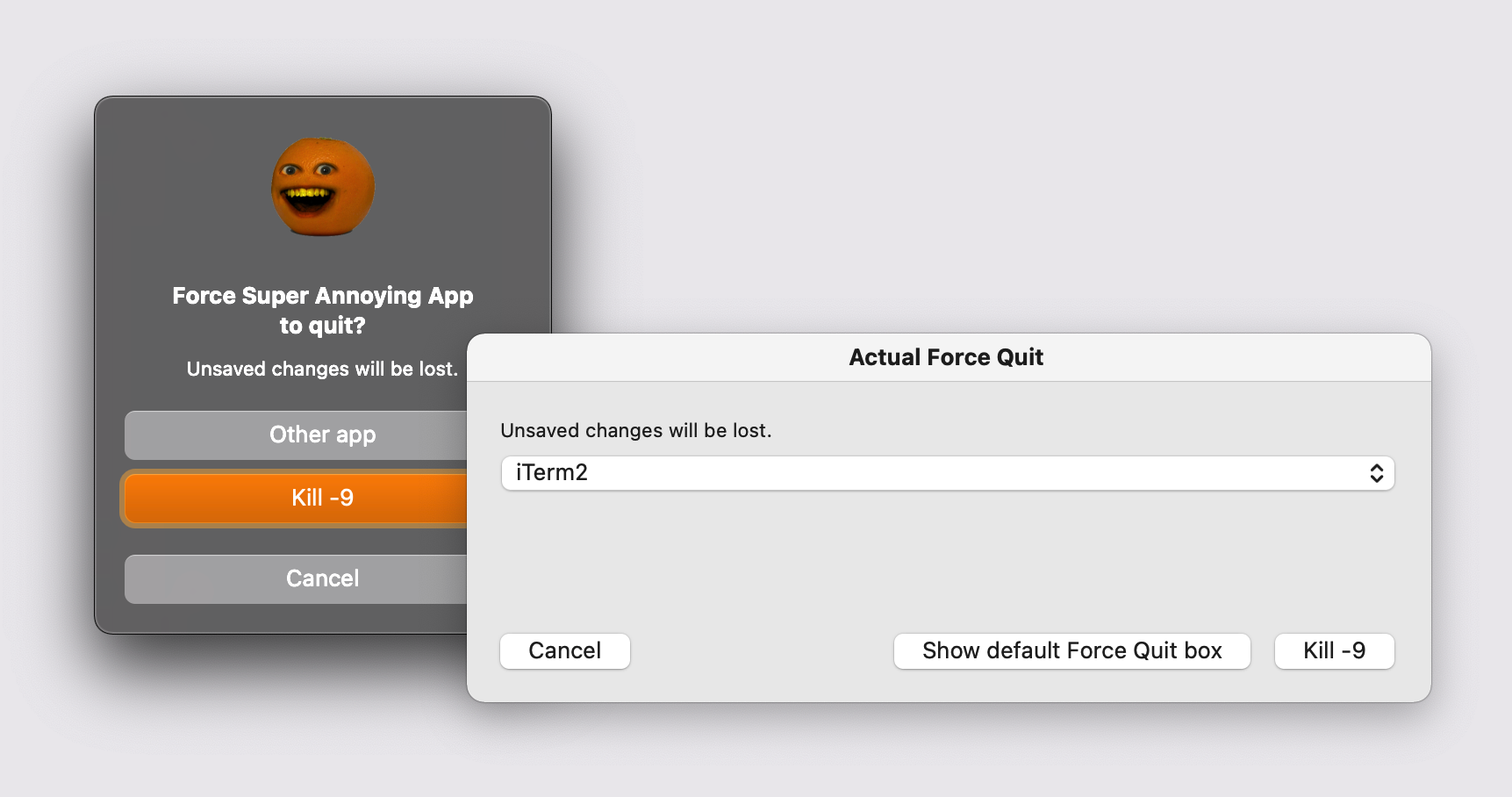Click the Annoying Orange app icon
This screenshot has height=797, width=1512.
point(323,186)
